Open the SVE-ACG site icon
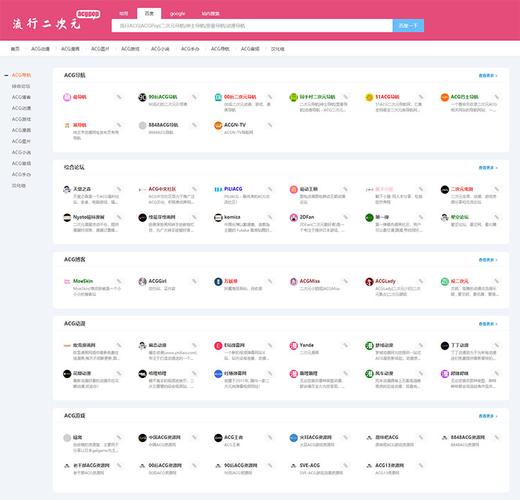 pyautogui.click(x=294, y=466)
